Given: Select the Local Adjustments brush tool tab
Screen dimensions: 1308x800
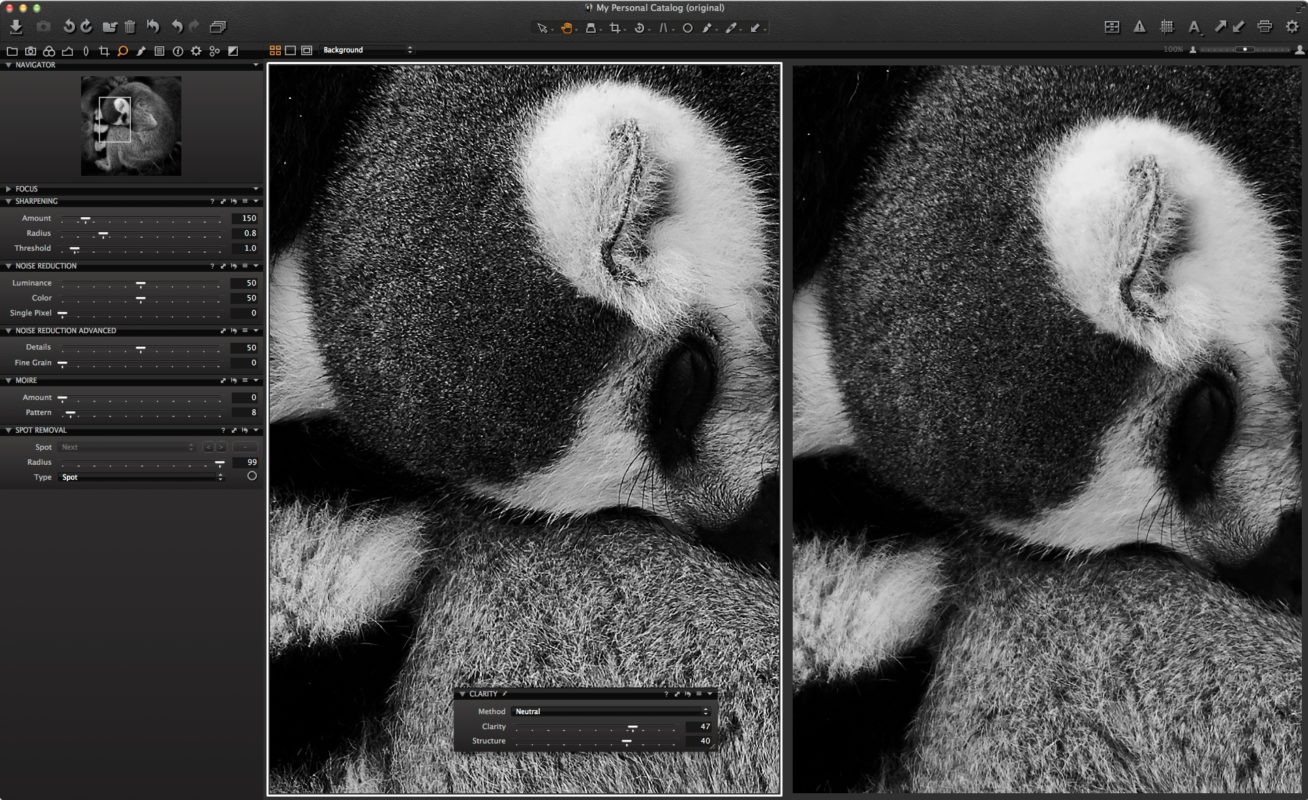Looking at the screenshot, I should (x=142, y=50).
